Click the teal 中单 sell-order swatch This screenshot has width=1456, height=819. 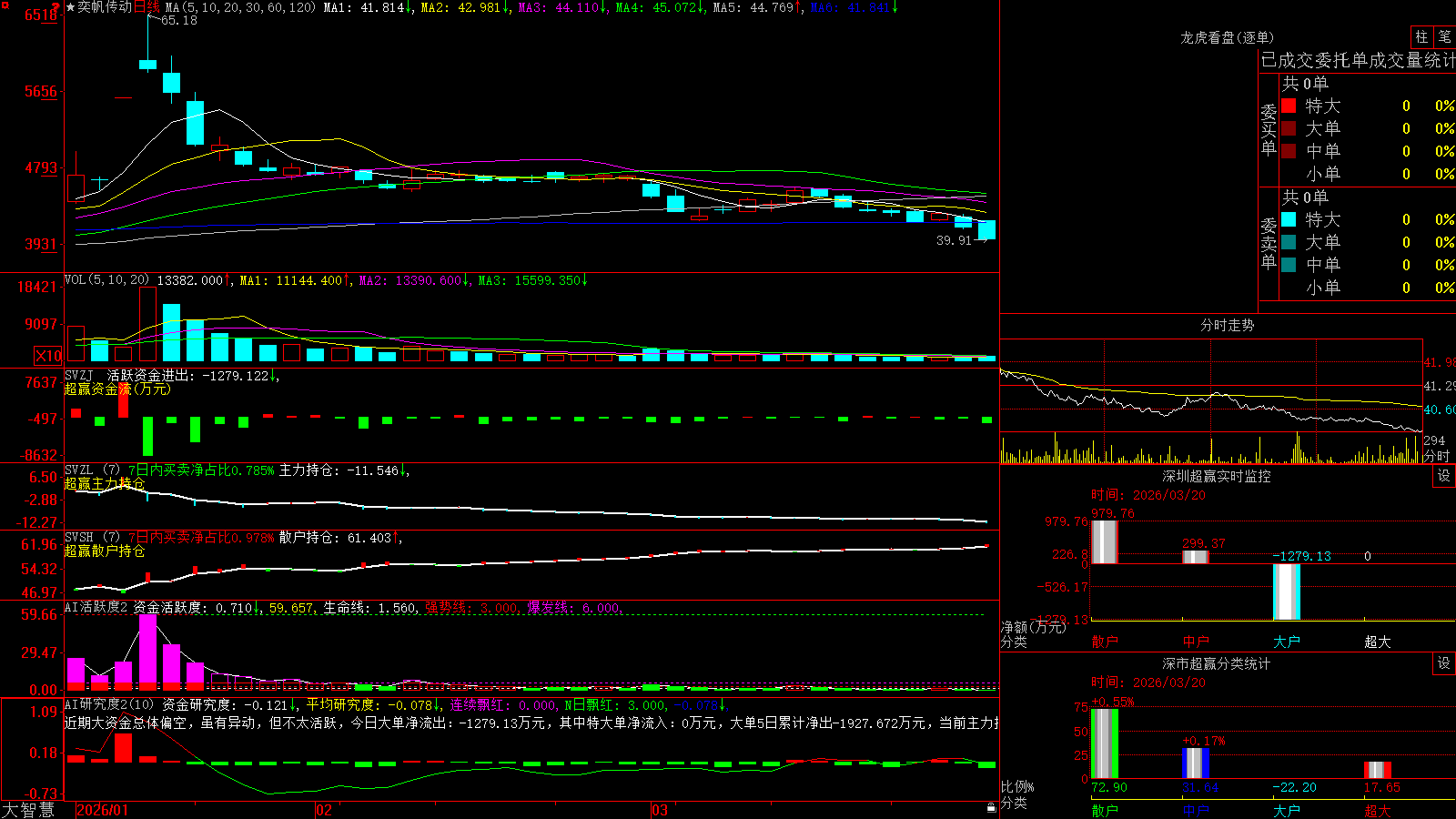pos(1289,265)
